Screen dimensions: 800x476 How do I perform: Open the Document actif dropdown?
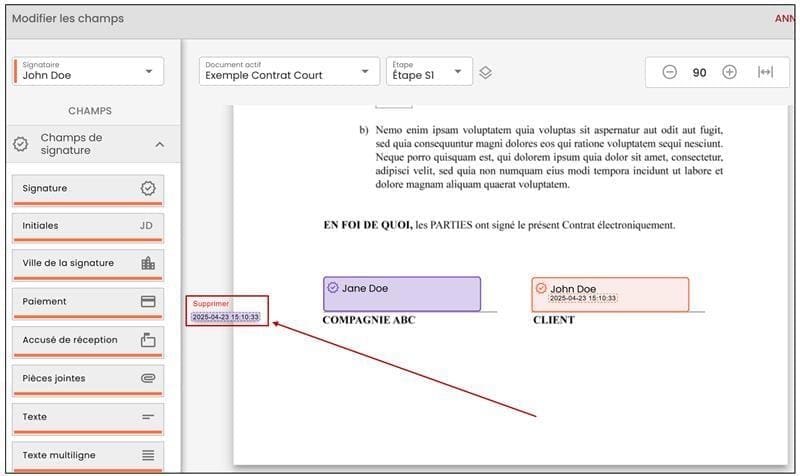pyautogui.click(x=289, y=71)
